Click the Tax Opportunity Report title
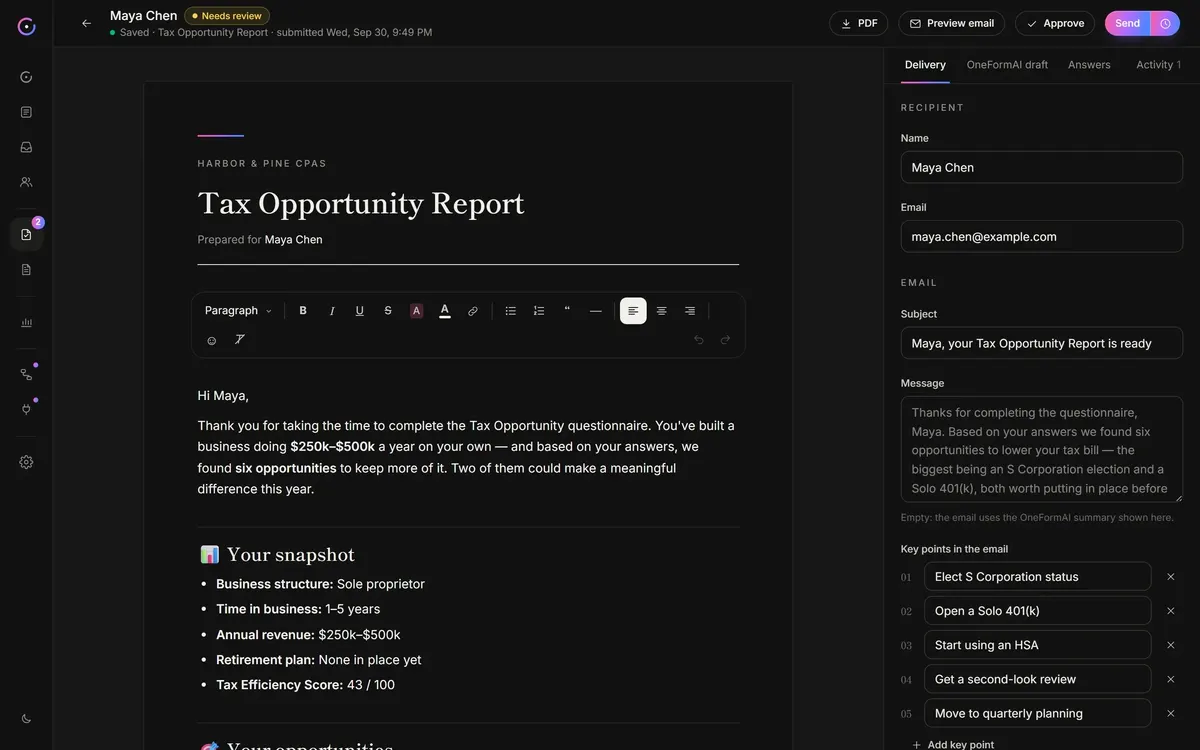 click(361, 203)
